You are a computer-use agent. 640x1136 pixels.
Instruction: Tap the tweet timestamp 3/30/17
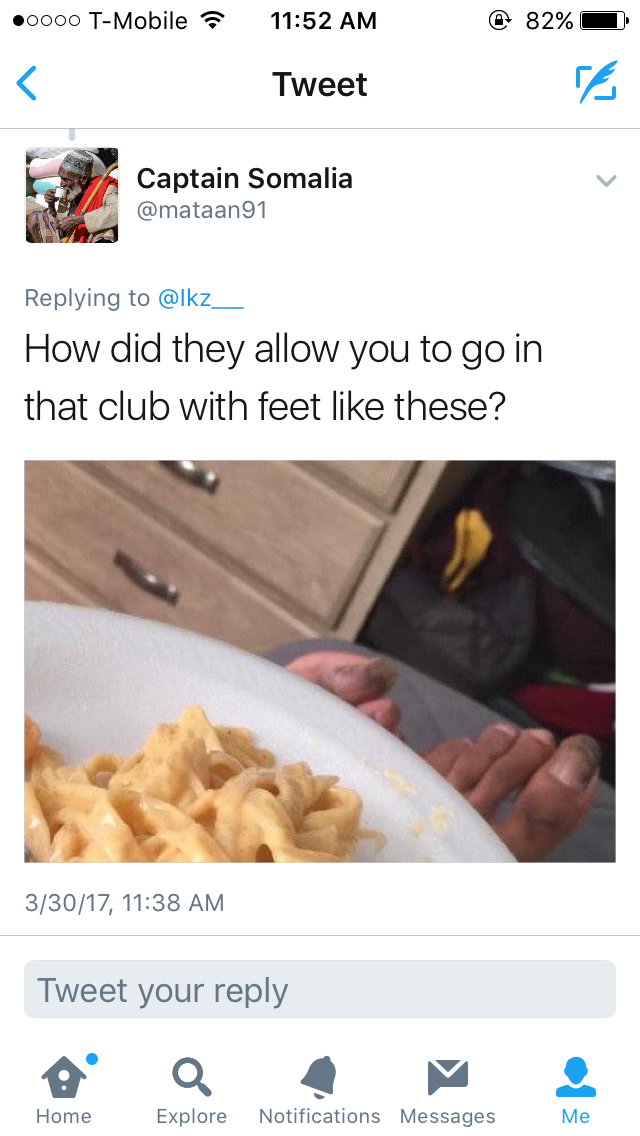(x=125, y=903)
